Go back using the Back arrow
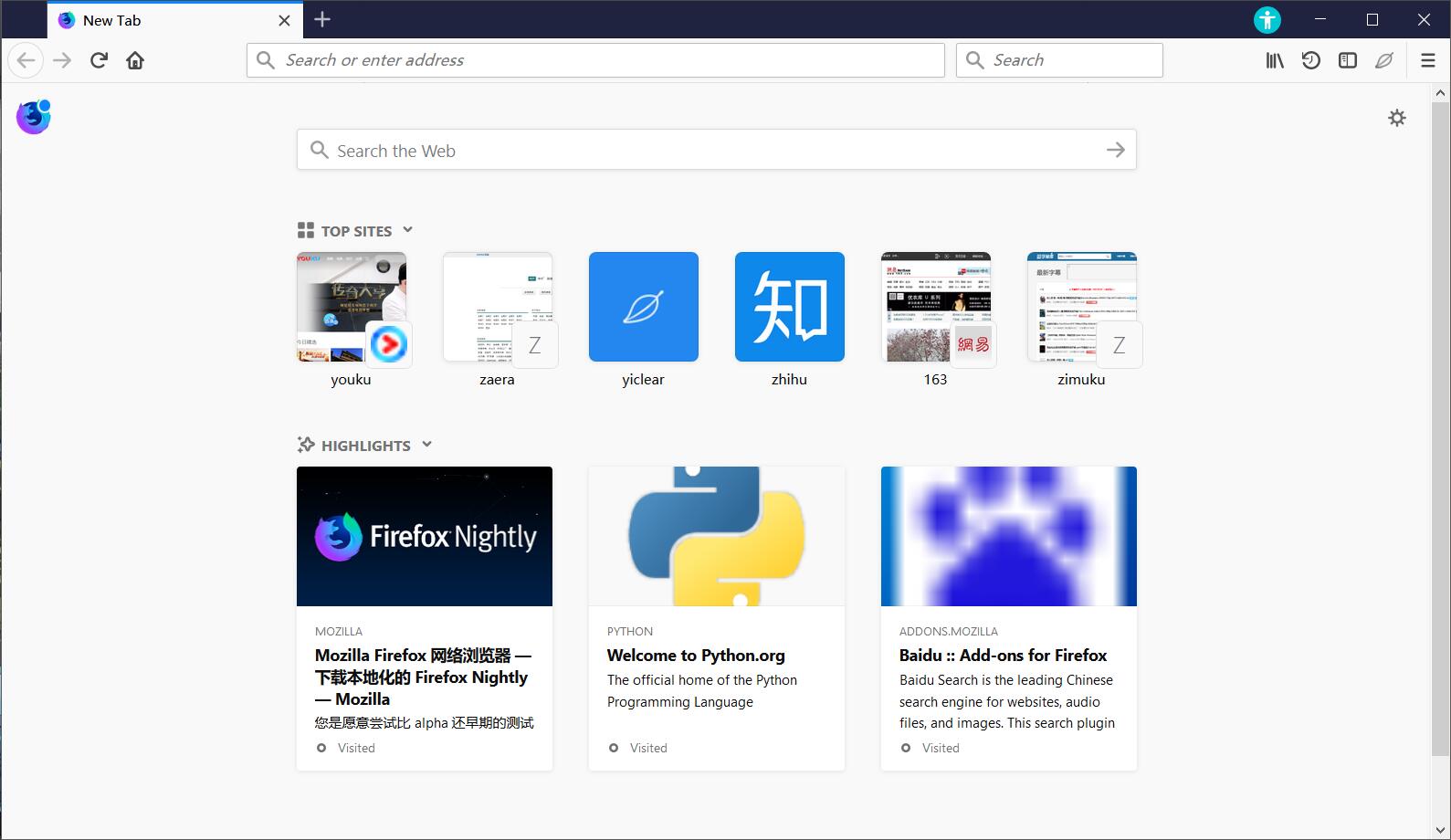The image size is (1451, 840). (26, 60)
